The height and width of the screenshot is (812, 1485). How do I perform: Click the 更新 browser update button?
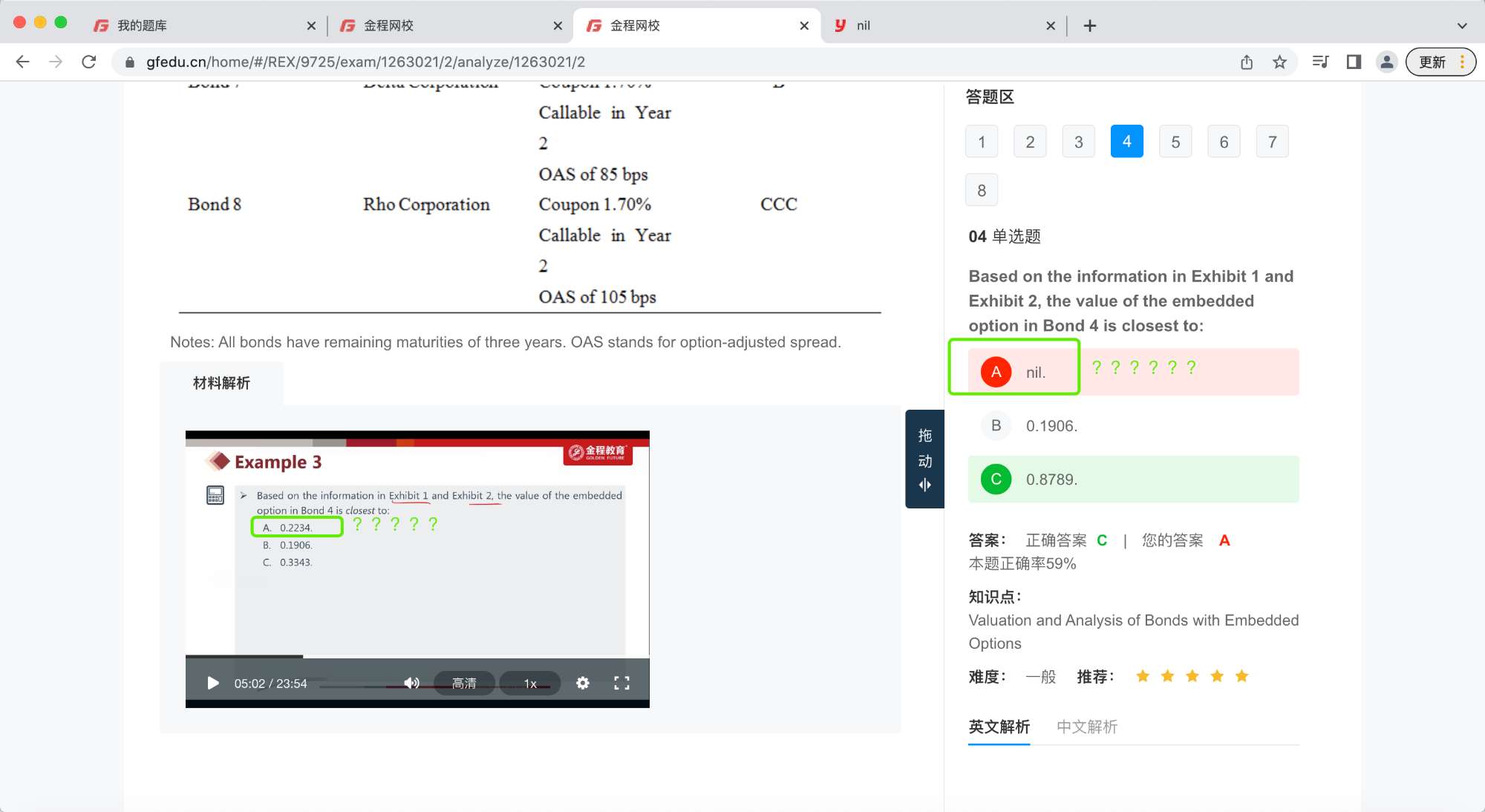[x=1432, y=62]
